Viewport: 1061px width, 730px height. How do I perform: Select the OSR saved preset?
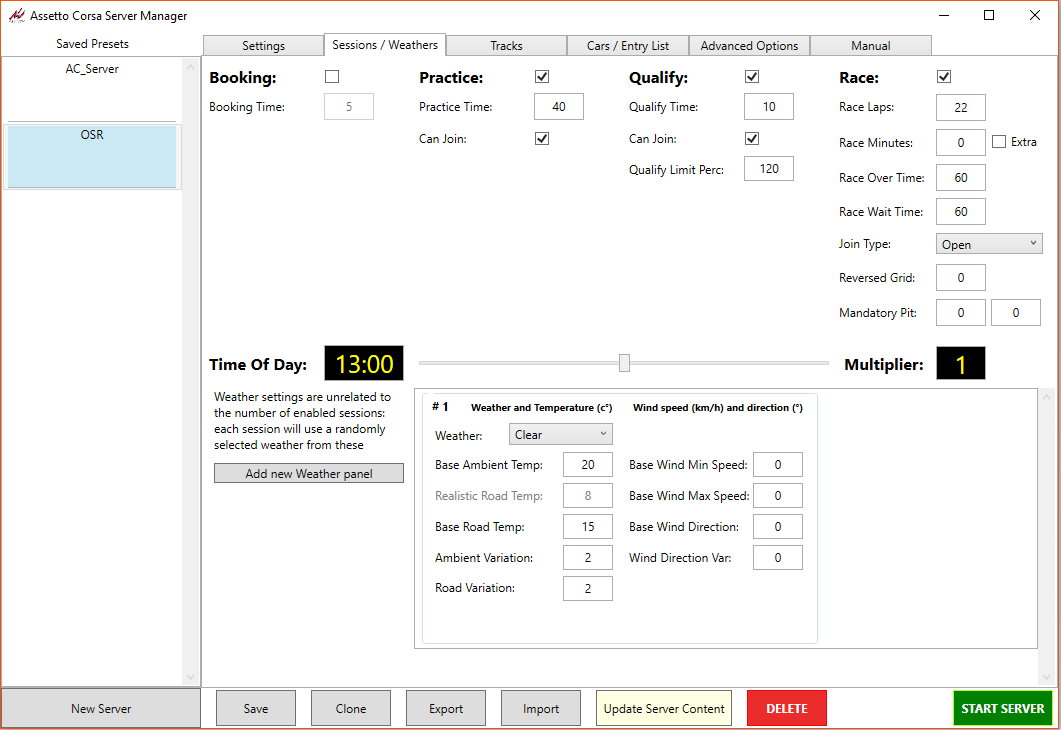point(92,156)
